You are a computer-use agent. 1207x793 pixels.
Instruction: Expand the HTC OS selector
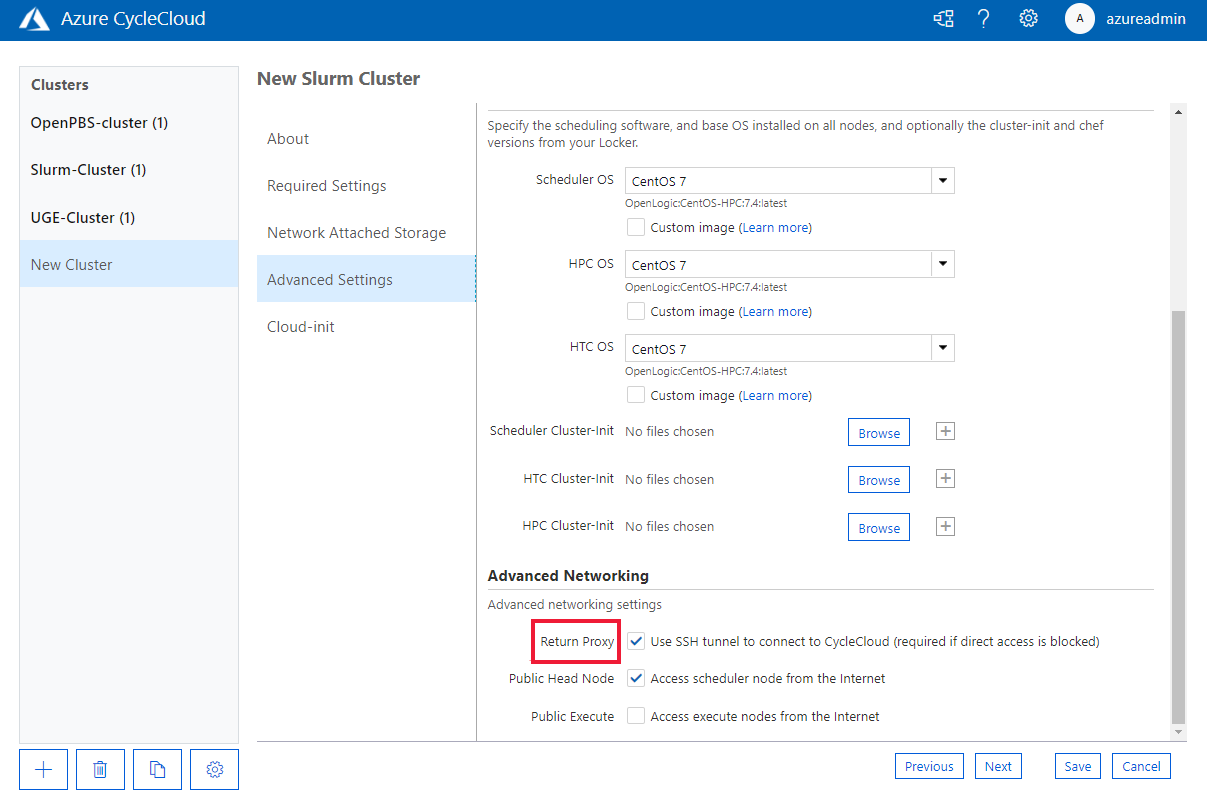click(941, 347)
